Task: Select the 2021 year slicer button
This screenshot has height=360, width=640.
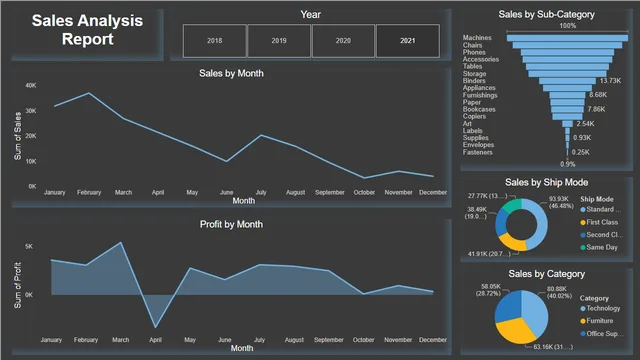Action: click(408, 41)
